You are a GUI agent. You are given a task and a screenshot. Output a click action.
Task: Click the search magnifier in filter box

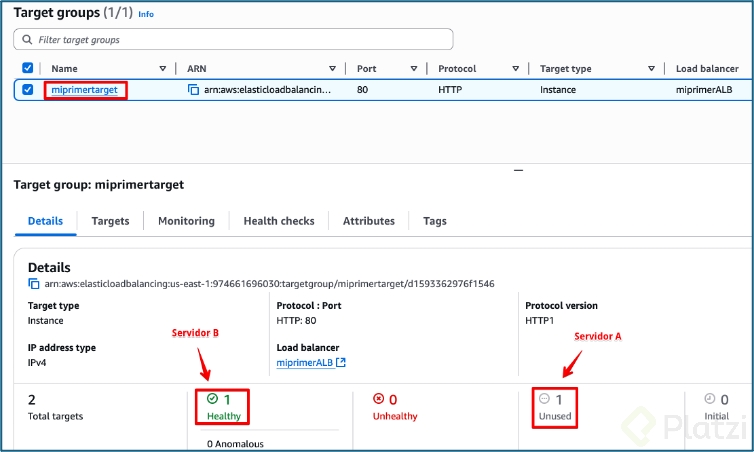pos(27,39)
